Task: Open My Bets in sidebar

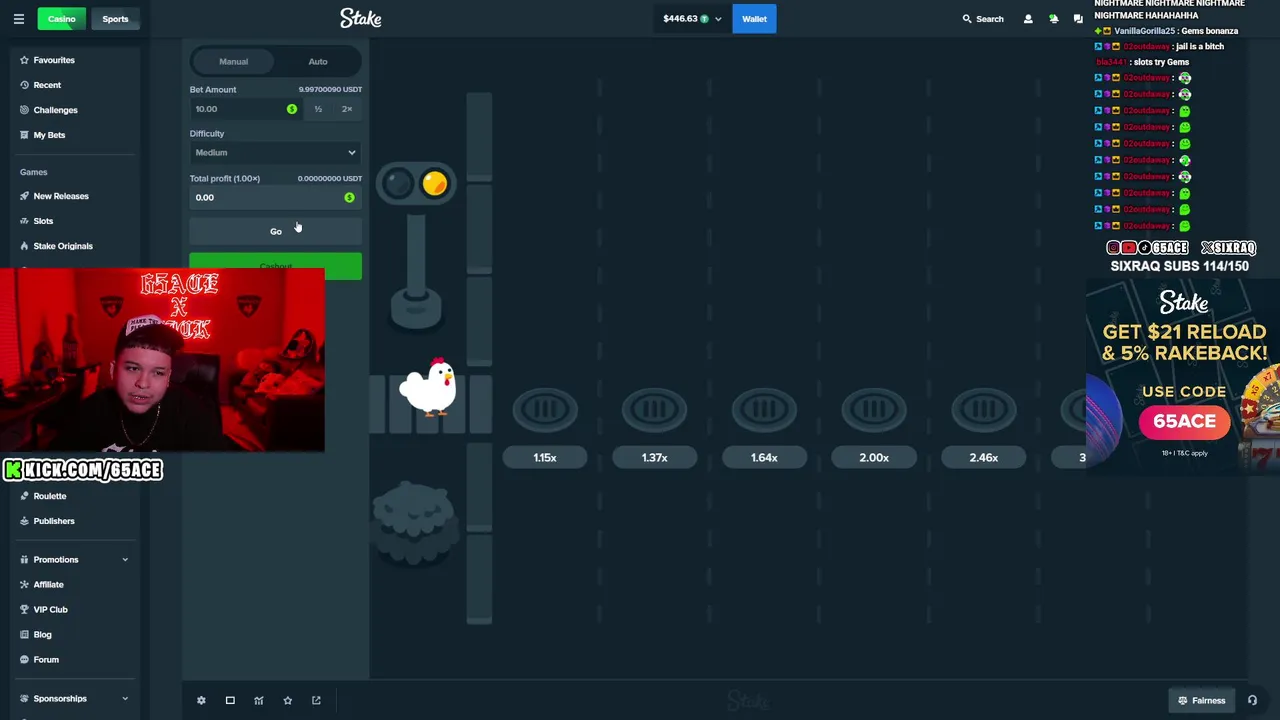Action: point(49,135)
